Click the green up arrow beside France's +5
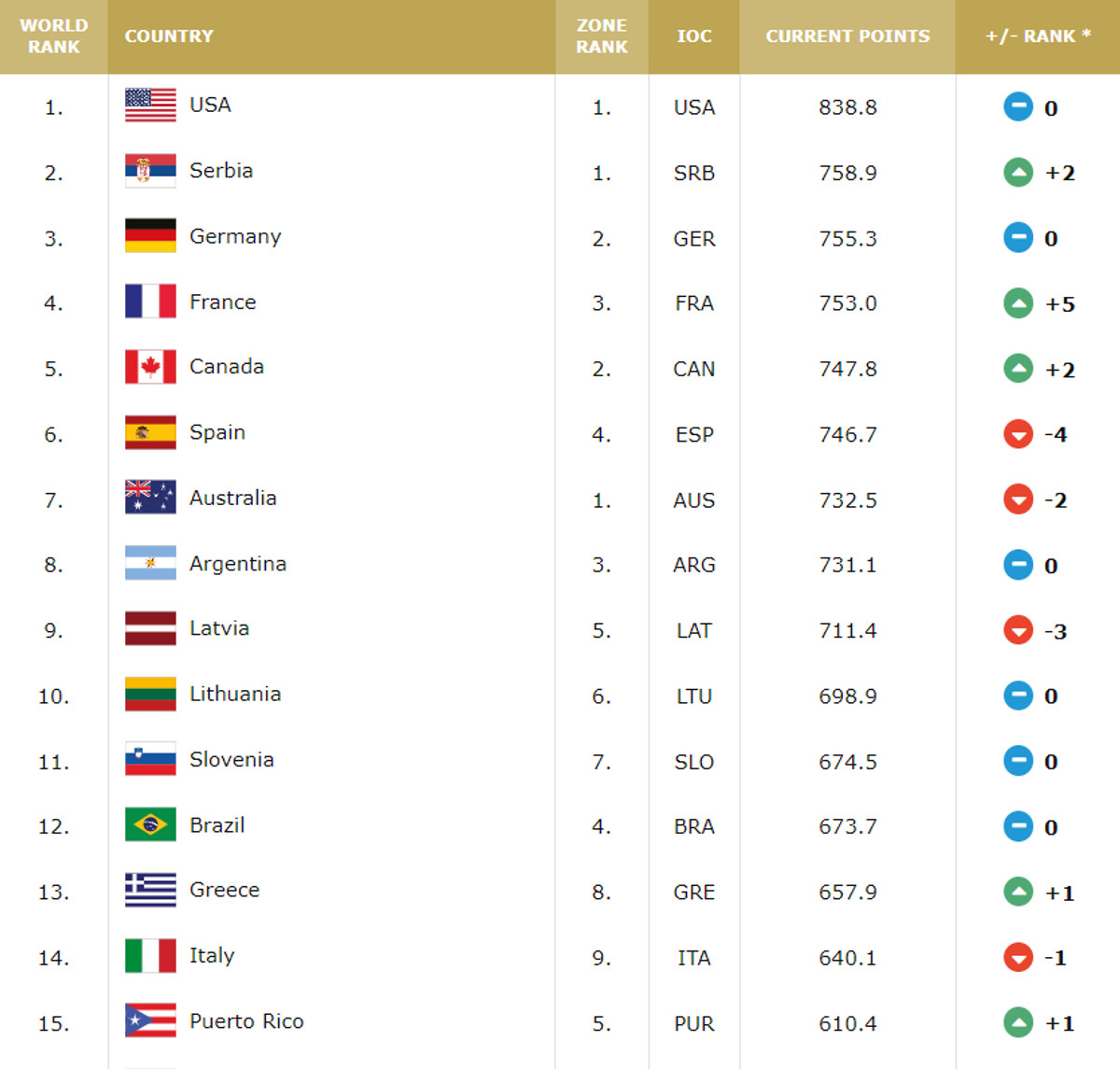Screen dimensions: 1120x1069 point(1018,303)
